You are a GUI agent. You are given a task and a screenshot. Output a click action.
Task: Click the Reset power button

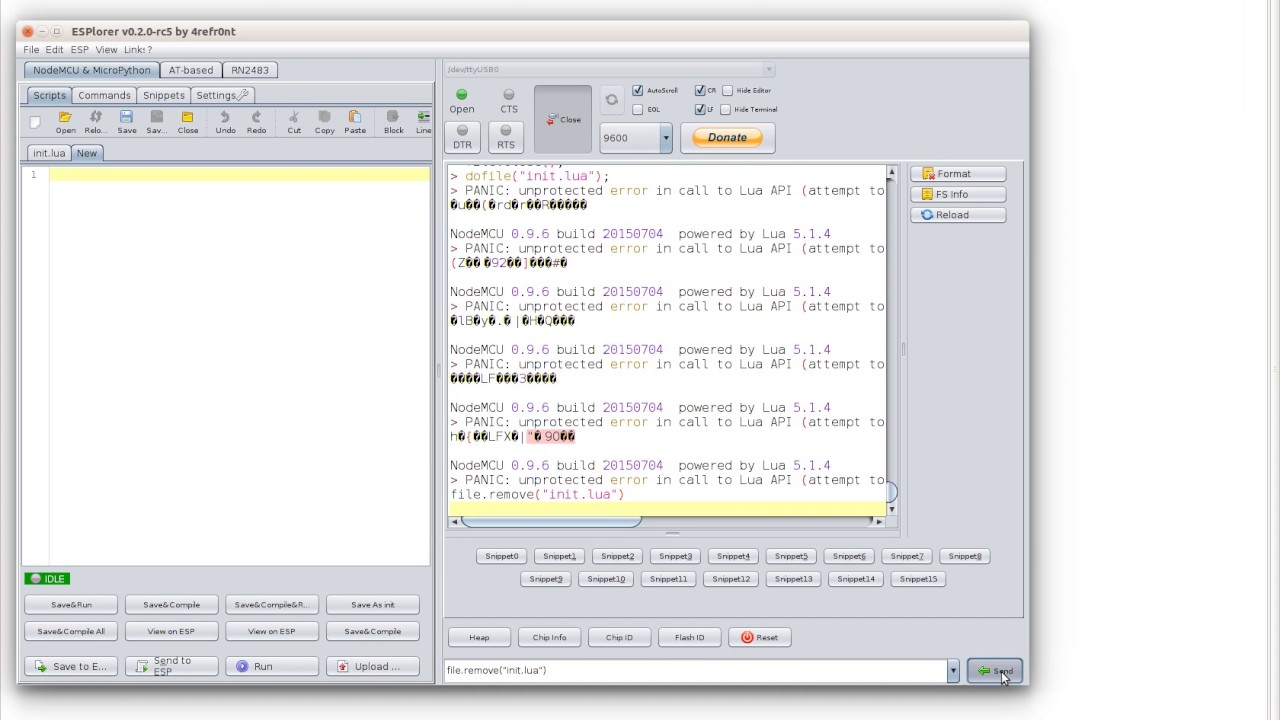pos(759,637)
